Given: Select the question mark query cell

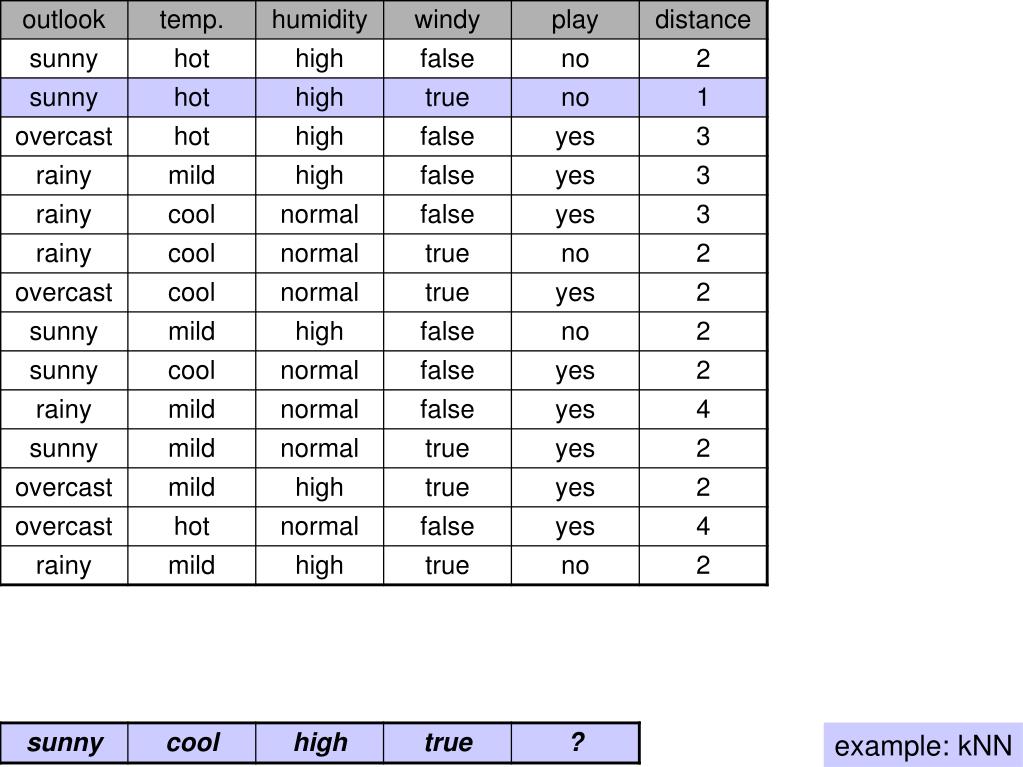Looking at the screenshot, I should point(575,742).
